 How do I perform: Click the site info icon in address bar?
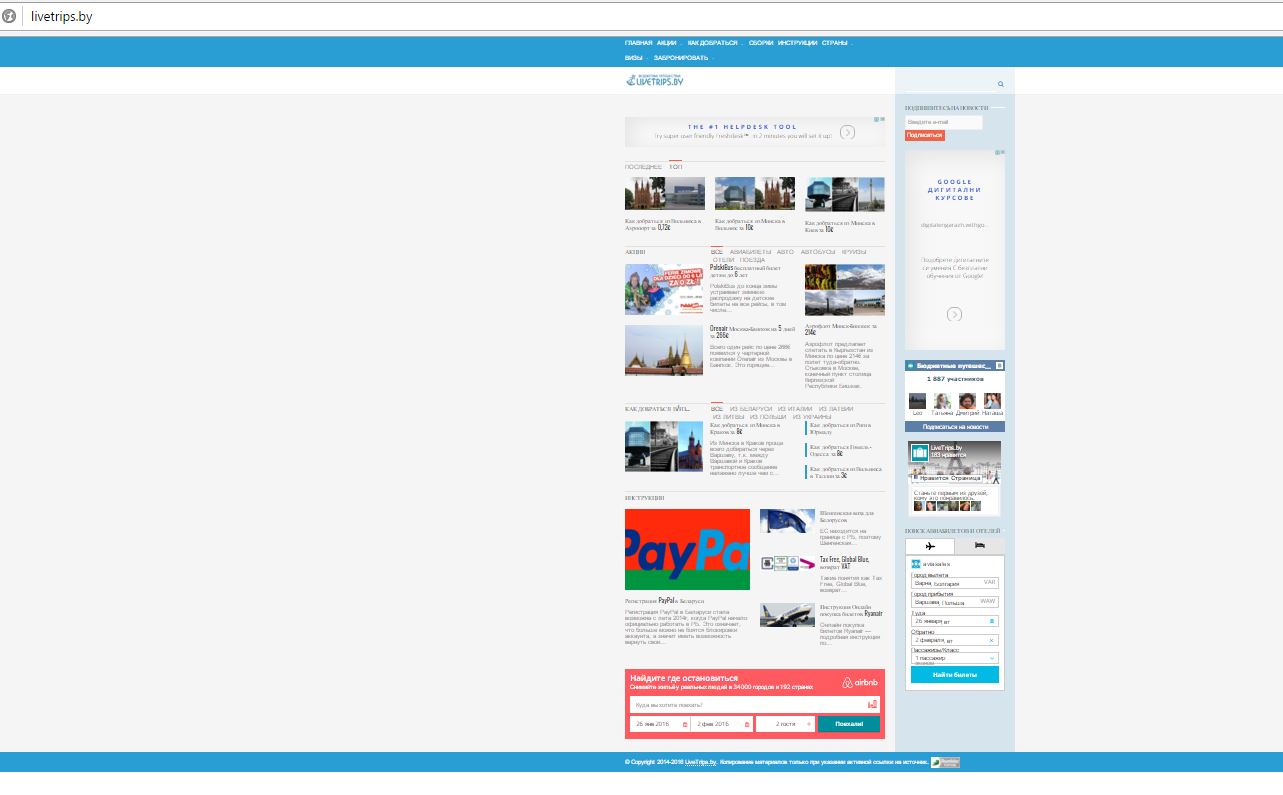pos(9,16)
